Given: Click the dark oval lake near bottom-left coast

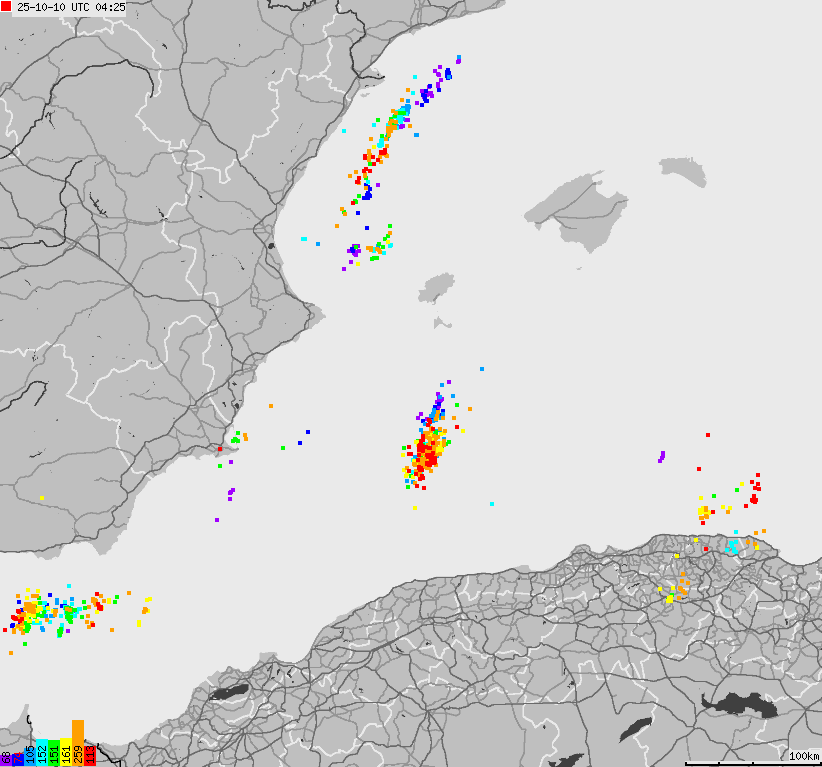Looking at the screenshot, I should 229,691.
